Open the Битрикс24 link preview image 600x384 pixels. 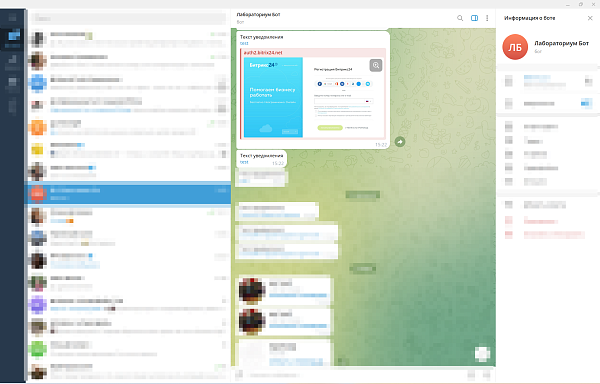(x=314, y=97)
